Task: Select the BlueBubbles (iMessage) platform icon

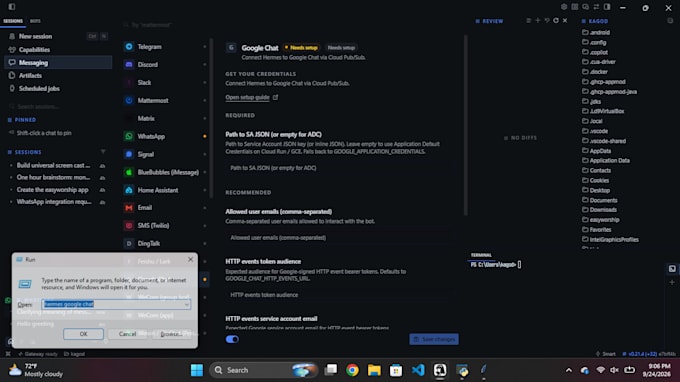Action: [x=129, y=172]
